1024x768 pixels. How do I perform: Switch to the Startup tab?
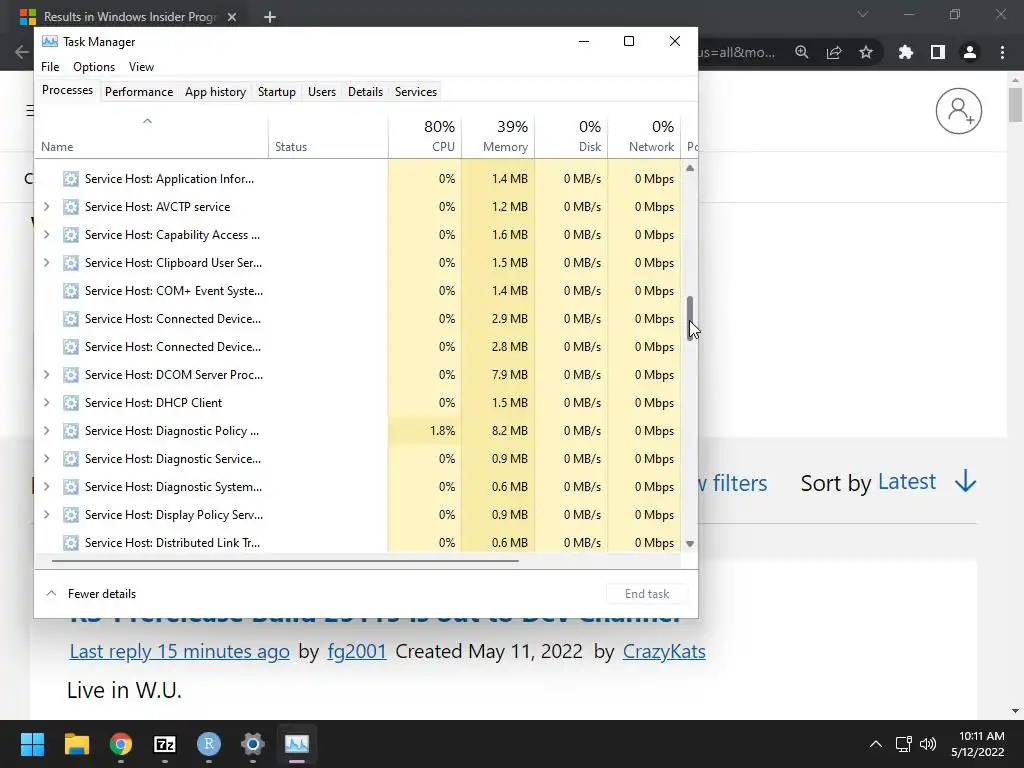pos(277,92)
